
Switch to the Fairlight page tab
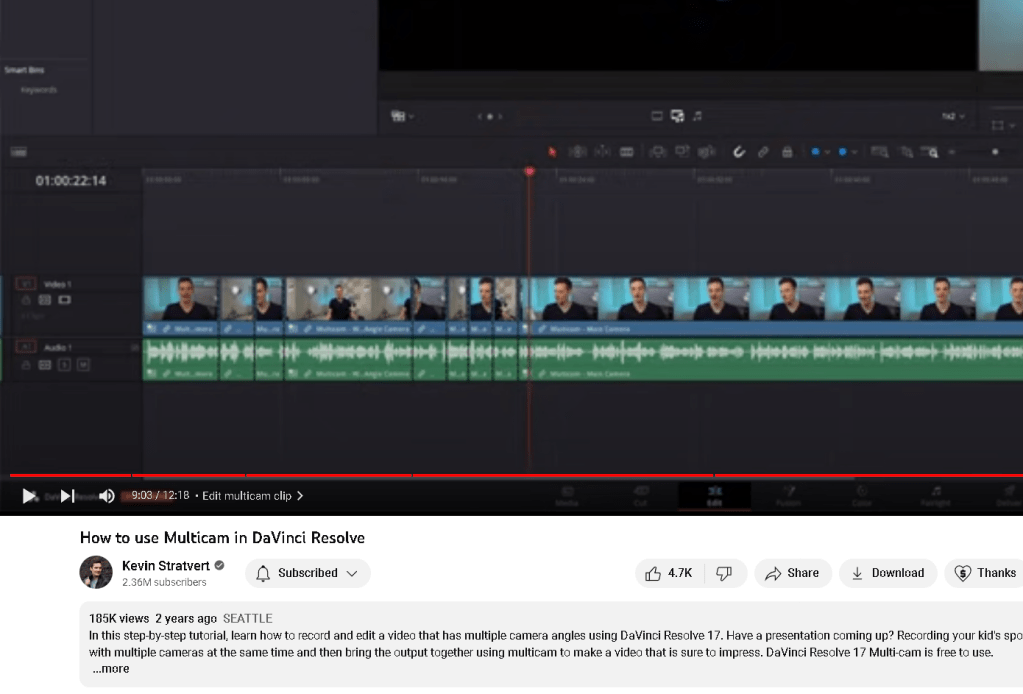[936, 496]
